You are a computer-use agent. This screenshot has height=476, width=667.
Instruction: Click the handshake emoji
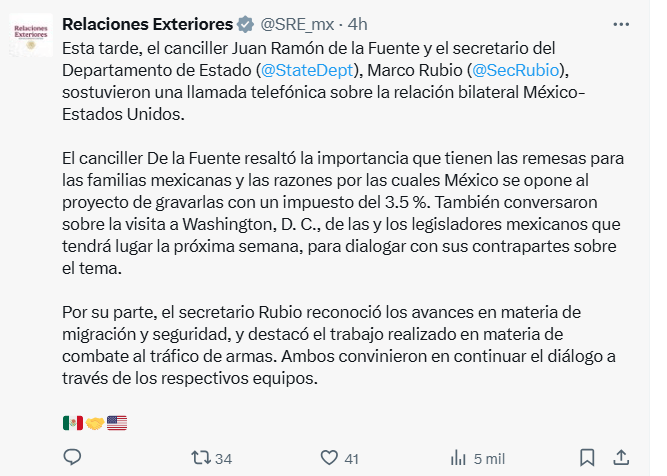pyautogui.click(x=95, y=423)
